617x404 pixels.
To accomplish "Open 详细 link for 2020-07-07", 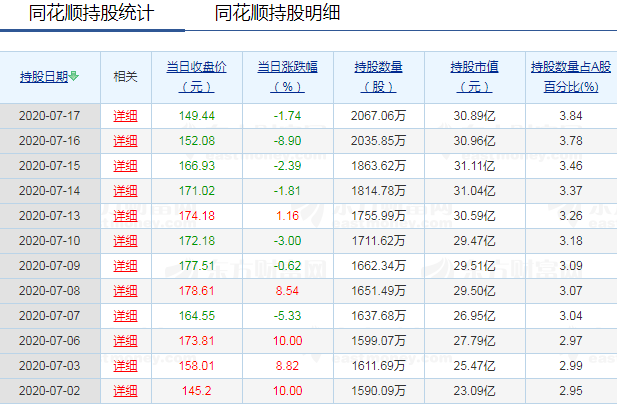I will click(x=125, y=316).
